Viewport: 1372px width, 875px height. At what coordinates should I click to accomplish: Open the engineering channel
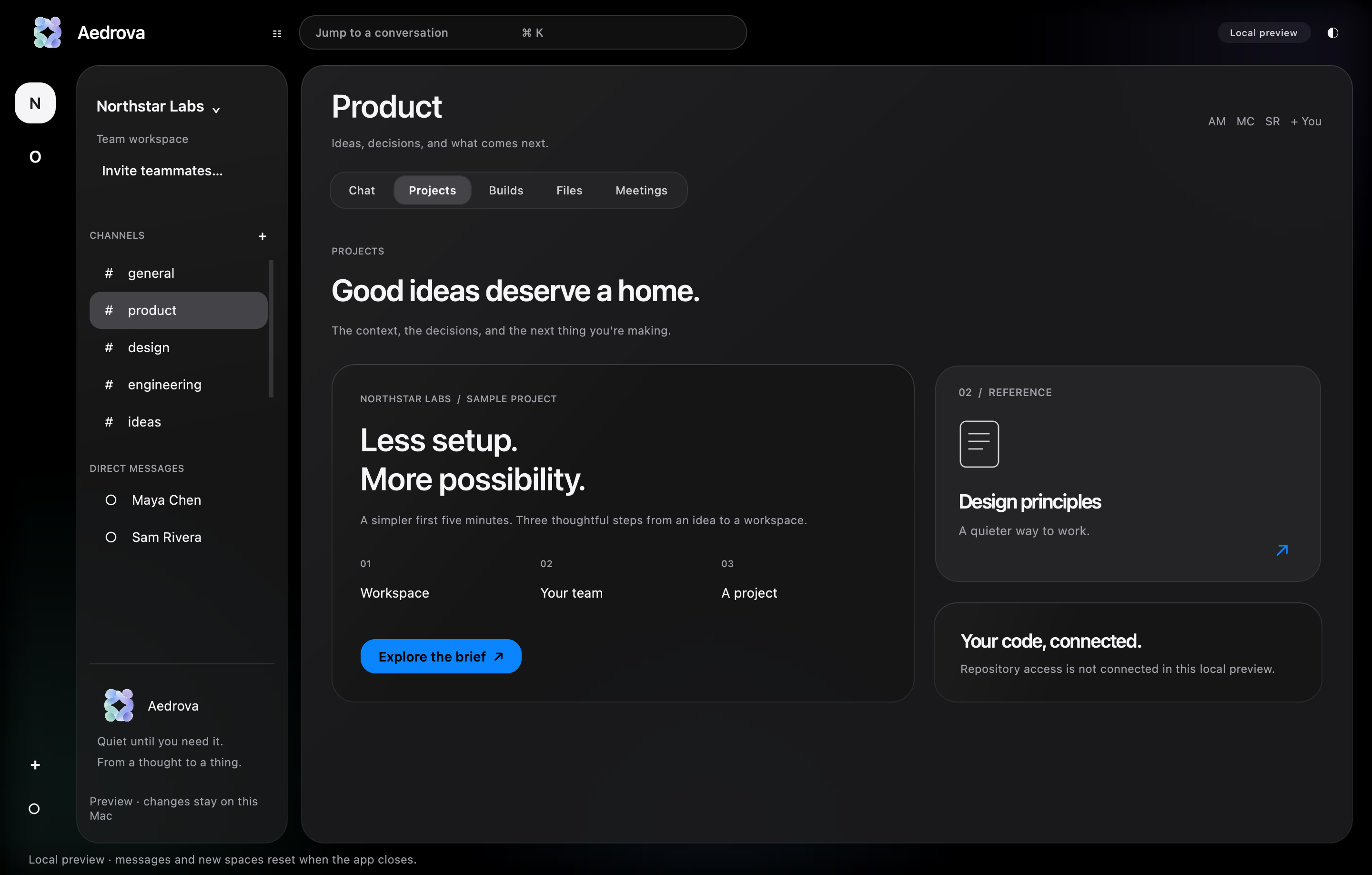coord(178,385)
